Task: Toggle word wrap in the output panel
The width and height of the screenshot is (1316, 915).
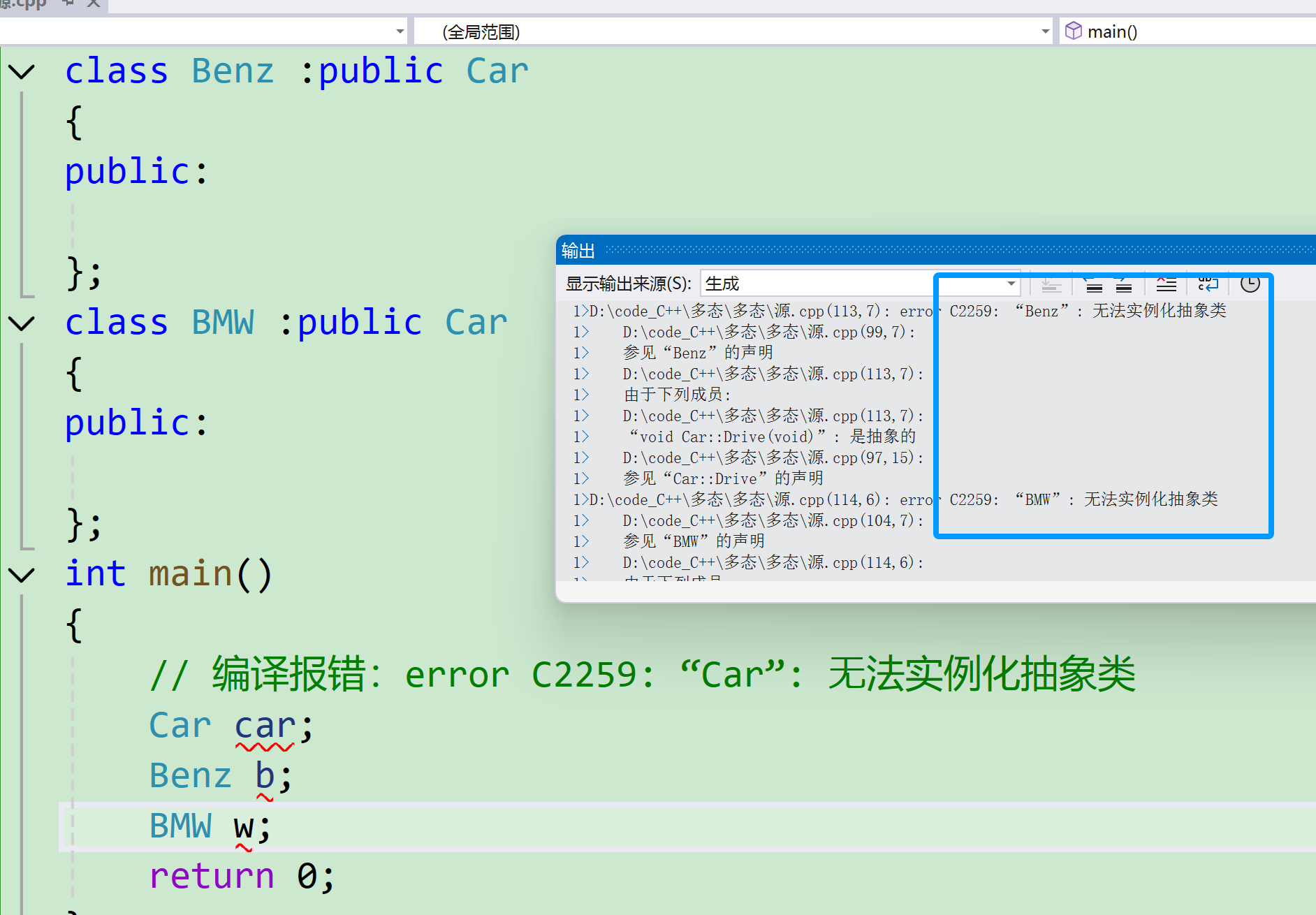Action: point(1208,284)
